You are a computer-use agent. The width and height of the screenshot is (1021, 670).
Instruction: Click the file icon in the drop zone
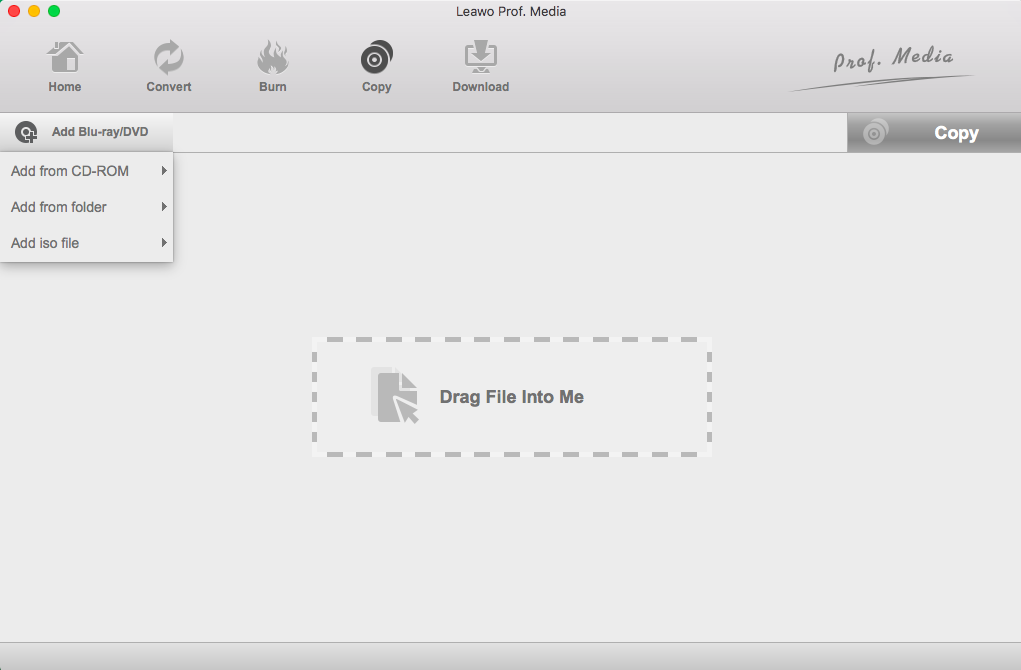[395, 395]
